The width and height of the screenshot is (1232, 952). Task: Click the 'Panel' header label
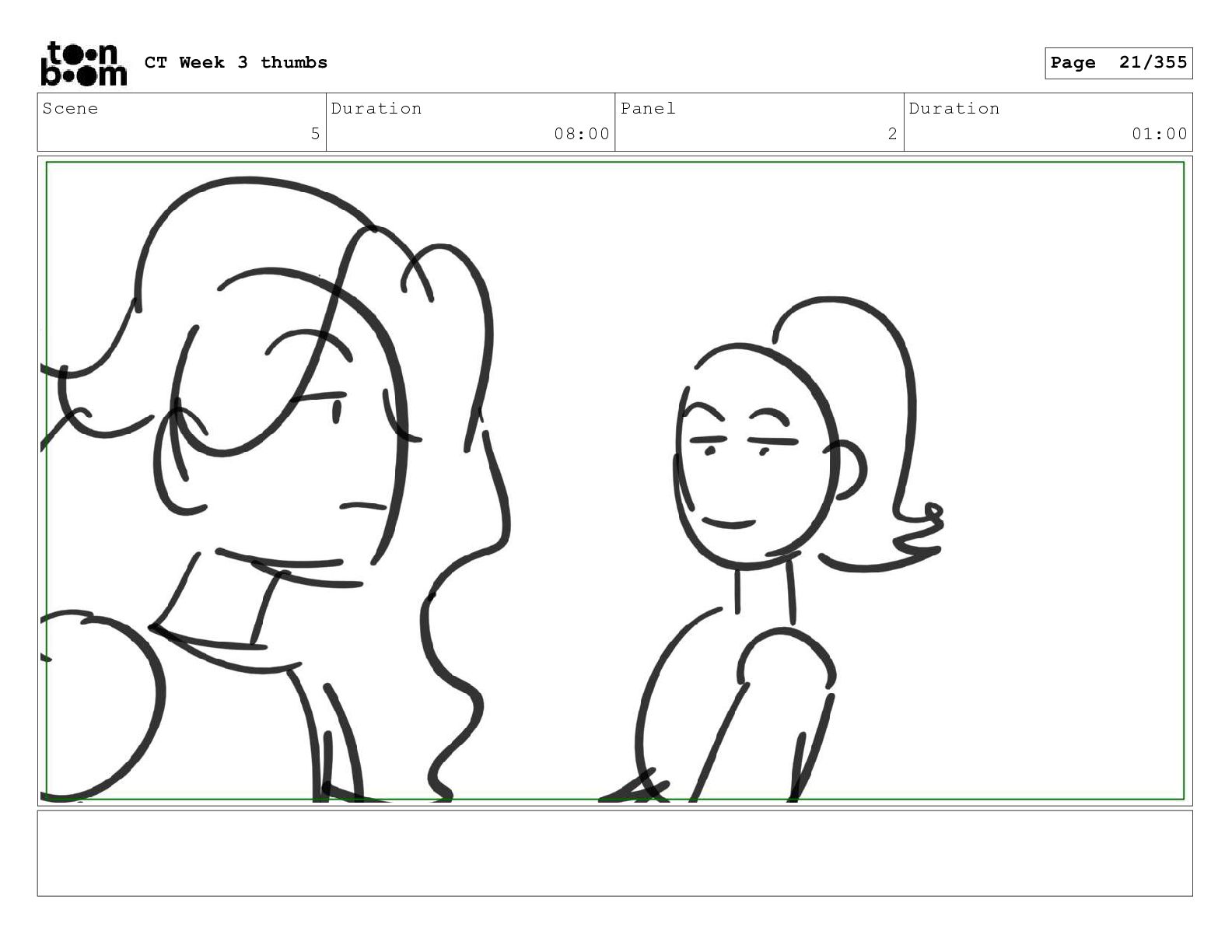(648, 109)
